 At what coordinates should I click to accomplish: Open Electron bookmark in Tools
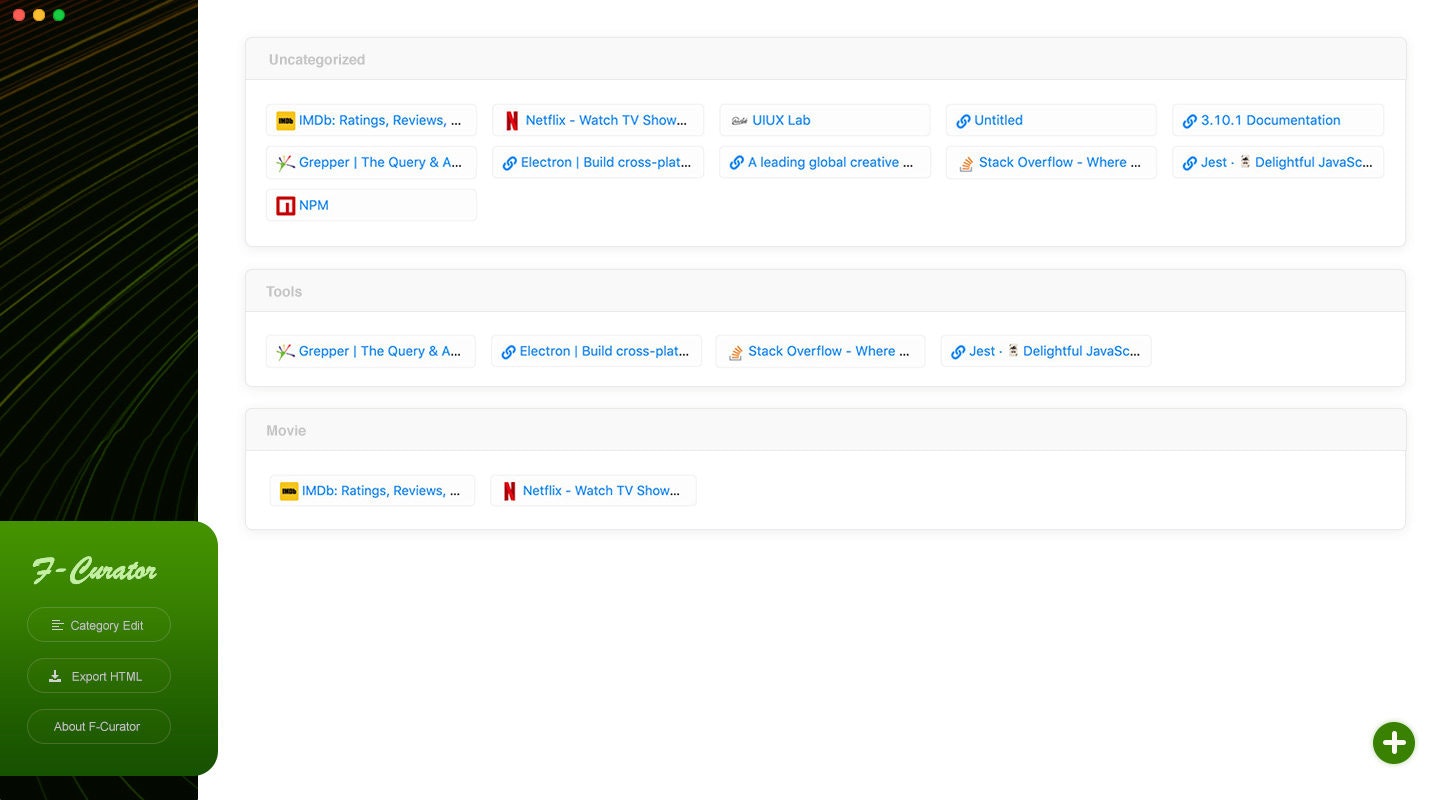click(x=596, y=351)
